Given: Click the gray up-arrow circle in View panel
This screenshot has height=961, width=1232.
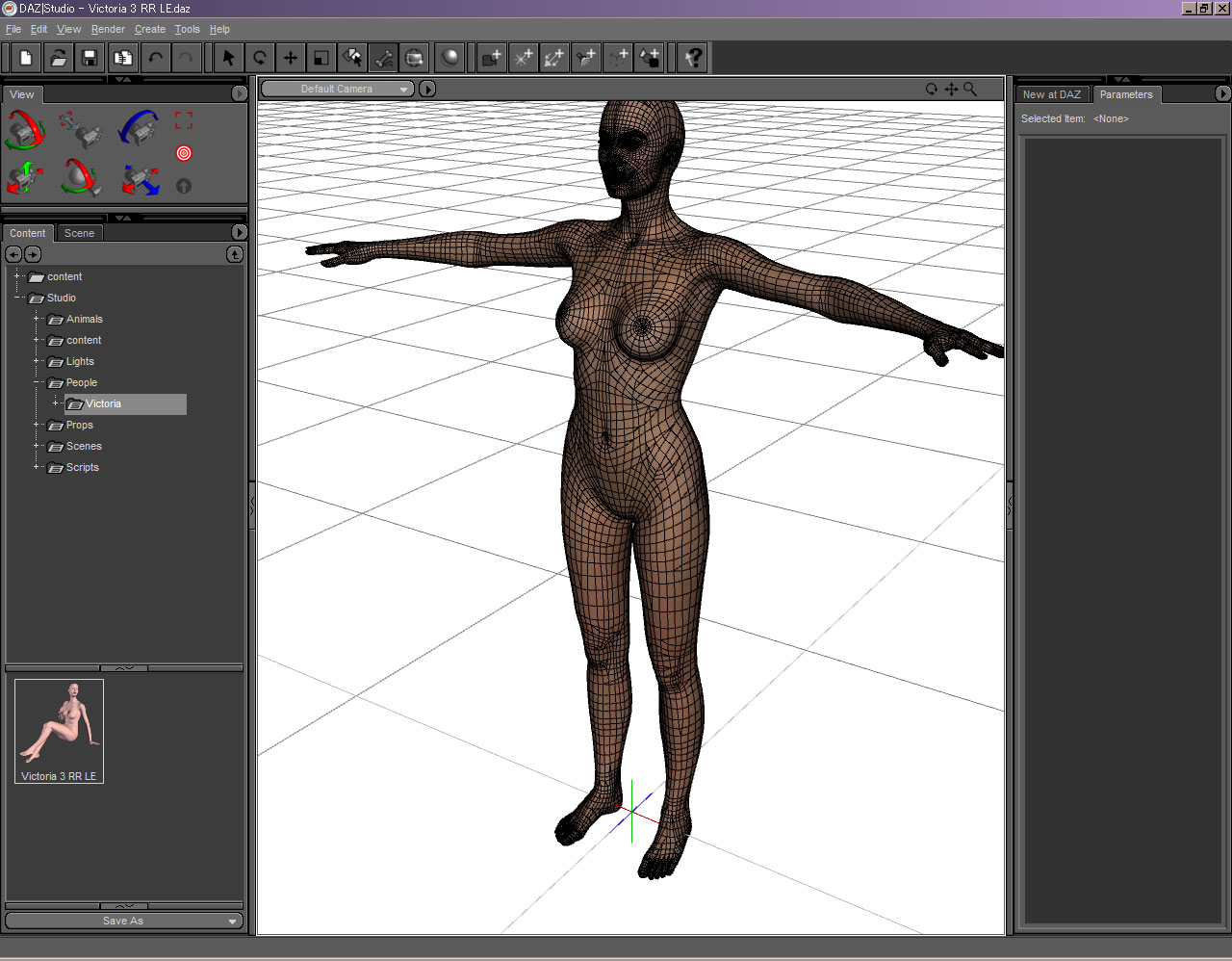Looking at the screenshot, I should click(x=184, y=186).
